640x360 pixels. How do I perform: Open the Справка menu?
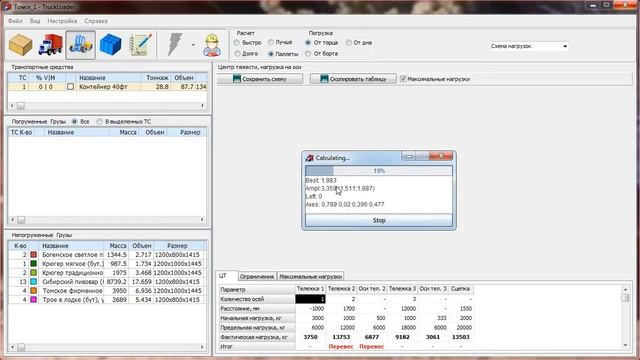pos(96,21)
